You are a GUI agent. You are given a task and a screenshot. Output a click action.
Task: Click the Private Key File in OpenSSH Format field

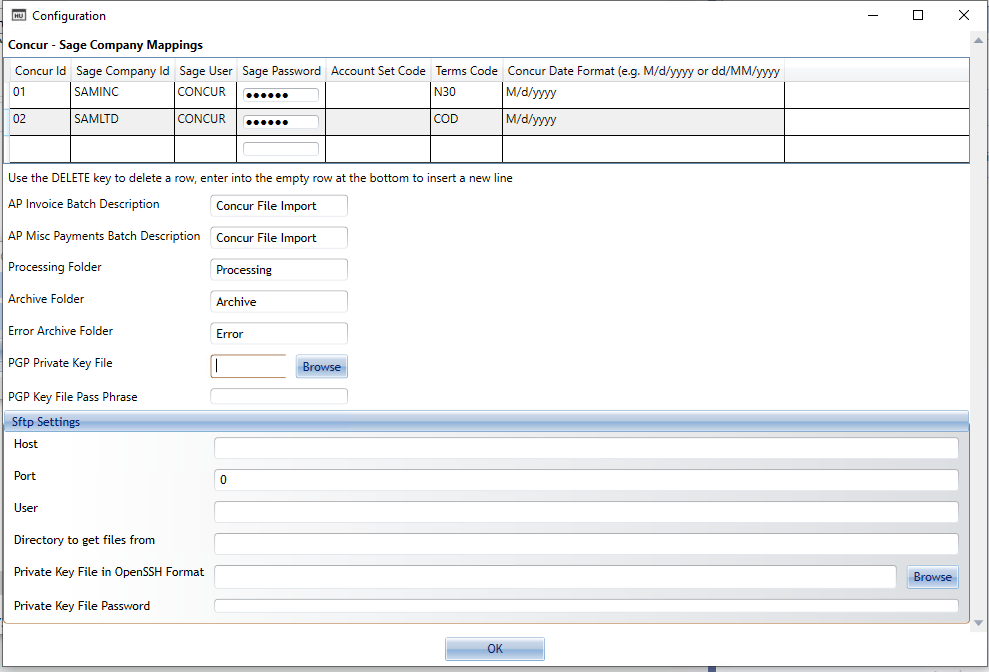555,577
